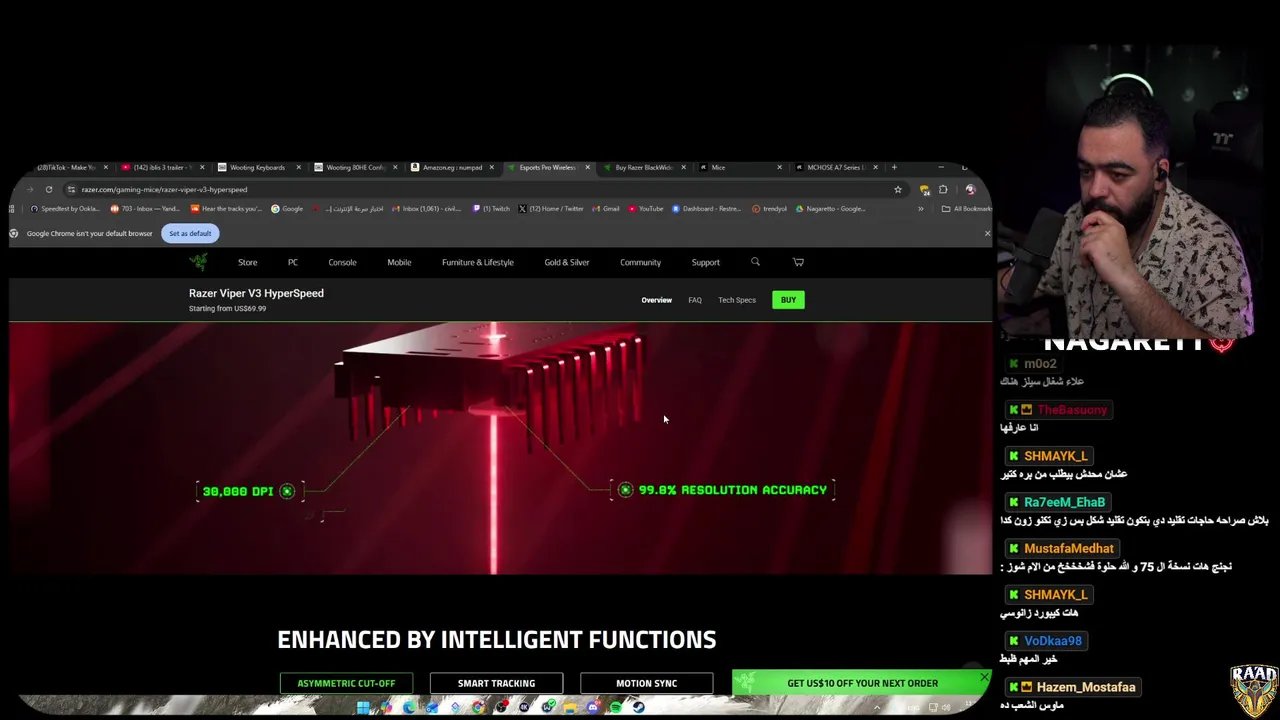Open the All Bookmarks folder
This screenshot has width=1280, height=720.
tap(966, 209)
